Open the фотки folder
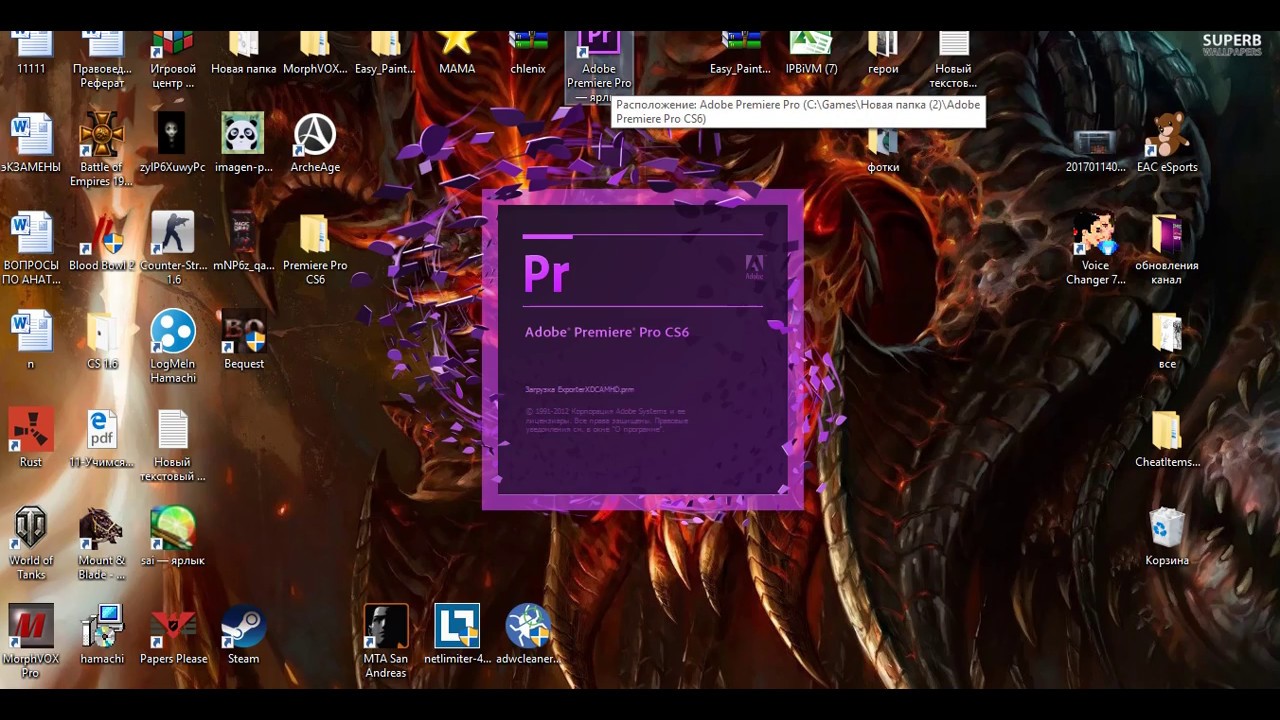This screenshot has width=1280, height=720. point(883,148)
